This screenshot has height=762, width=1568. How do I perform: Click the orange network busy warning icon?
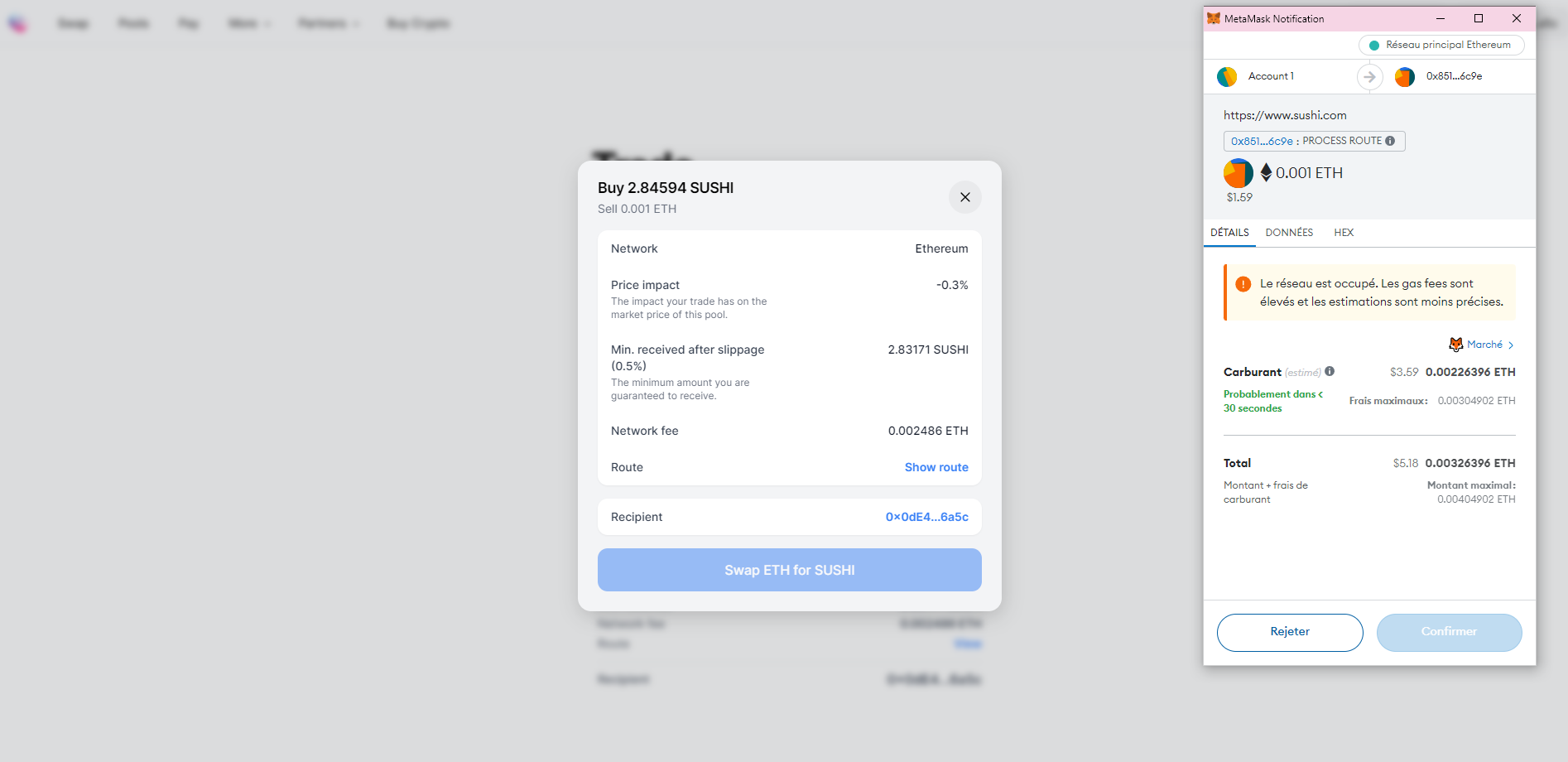pos(1243,284)
